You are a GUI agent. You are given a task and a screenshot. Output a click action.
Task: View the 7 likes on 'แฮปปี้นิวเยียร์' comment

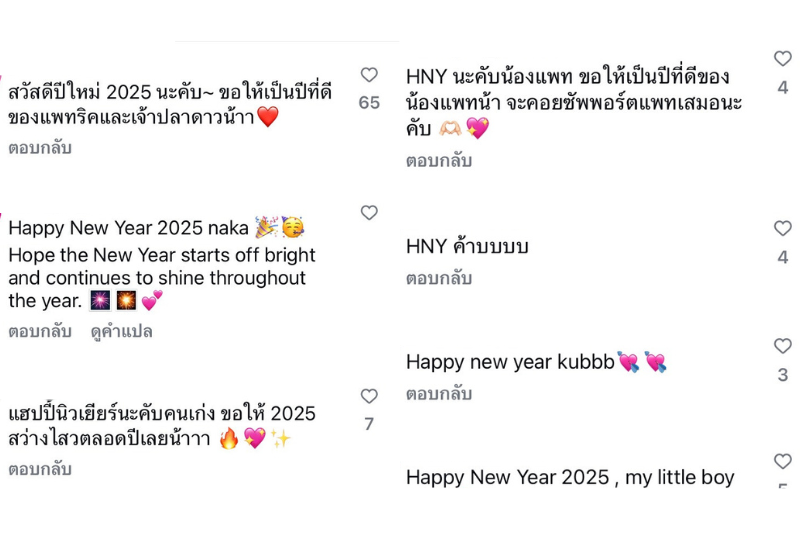(x=369, y=424)
